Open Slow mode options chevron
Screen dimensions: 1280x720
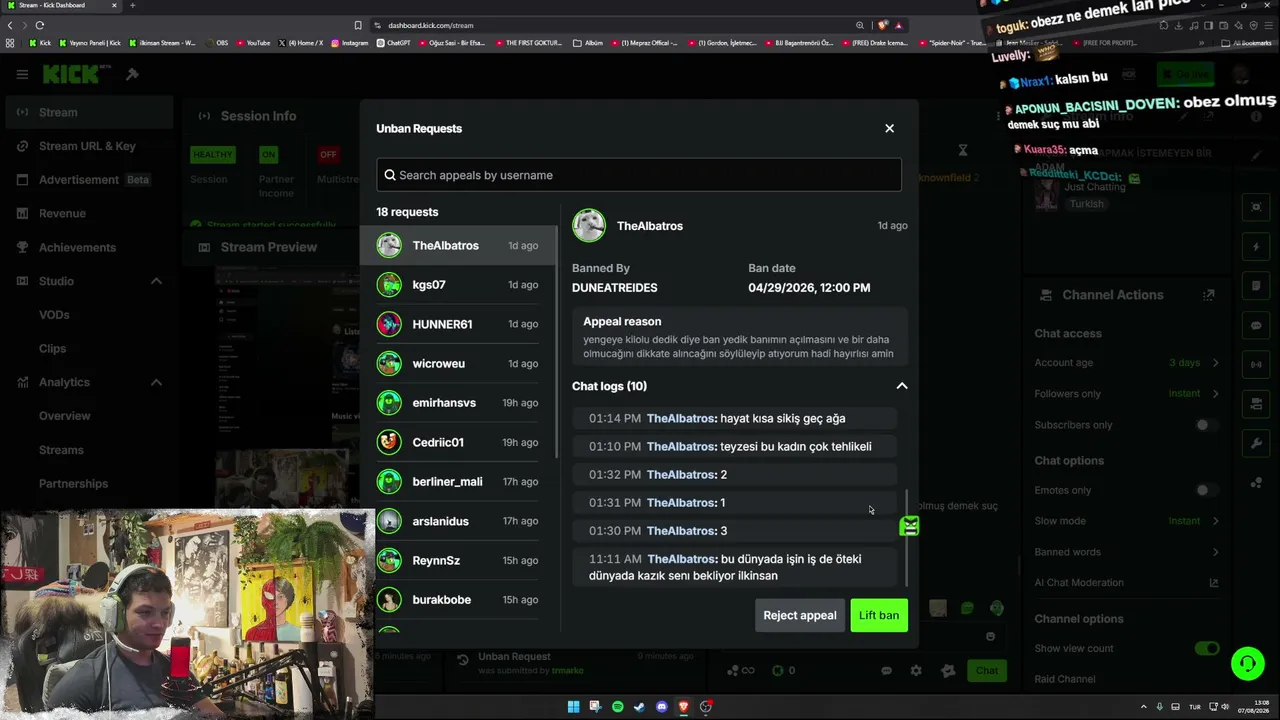(x=1215, y=521)
